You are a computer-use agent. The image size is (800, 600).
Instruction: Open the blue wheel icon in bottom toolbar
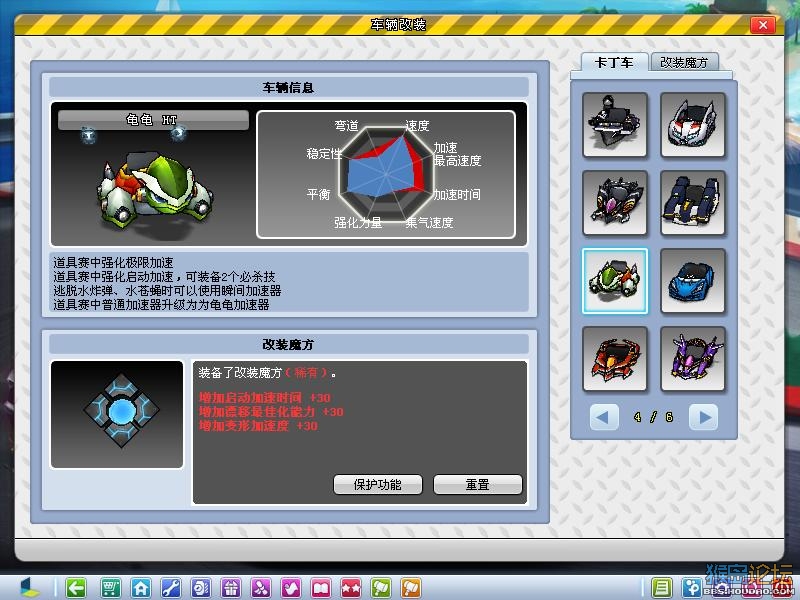(201, 588)
